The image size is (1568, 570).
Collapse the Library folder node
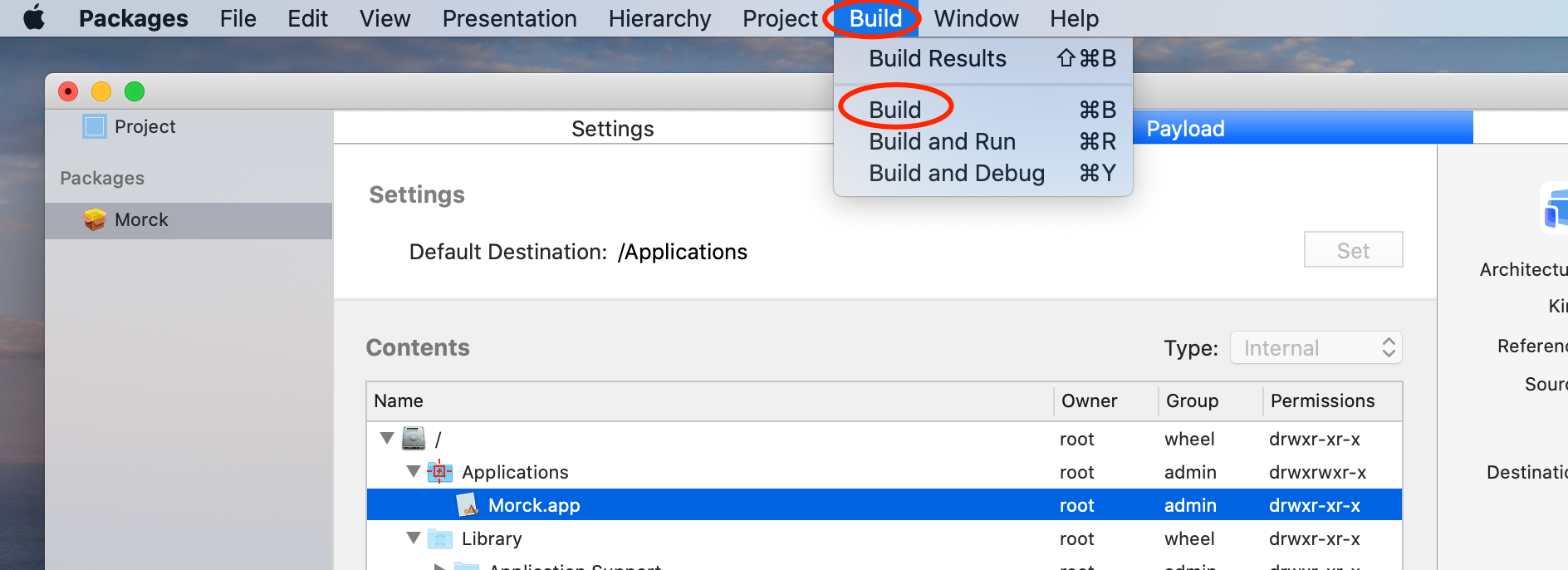click(x=413, y=538)
